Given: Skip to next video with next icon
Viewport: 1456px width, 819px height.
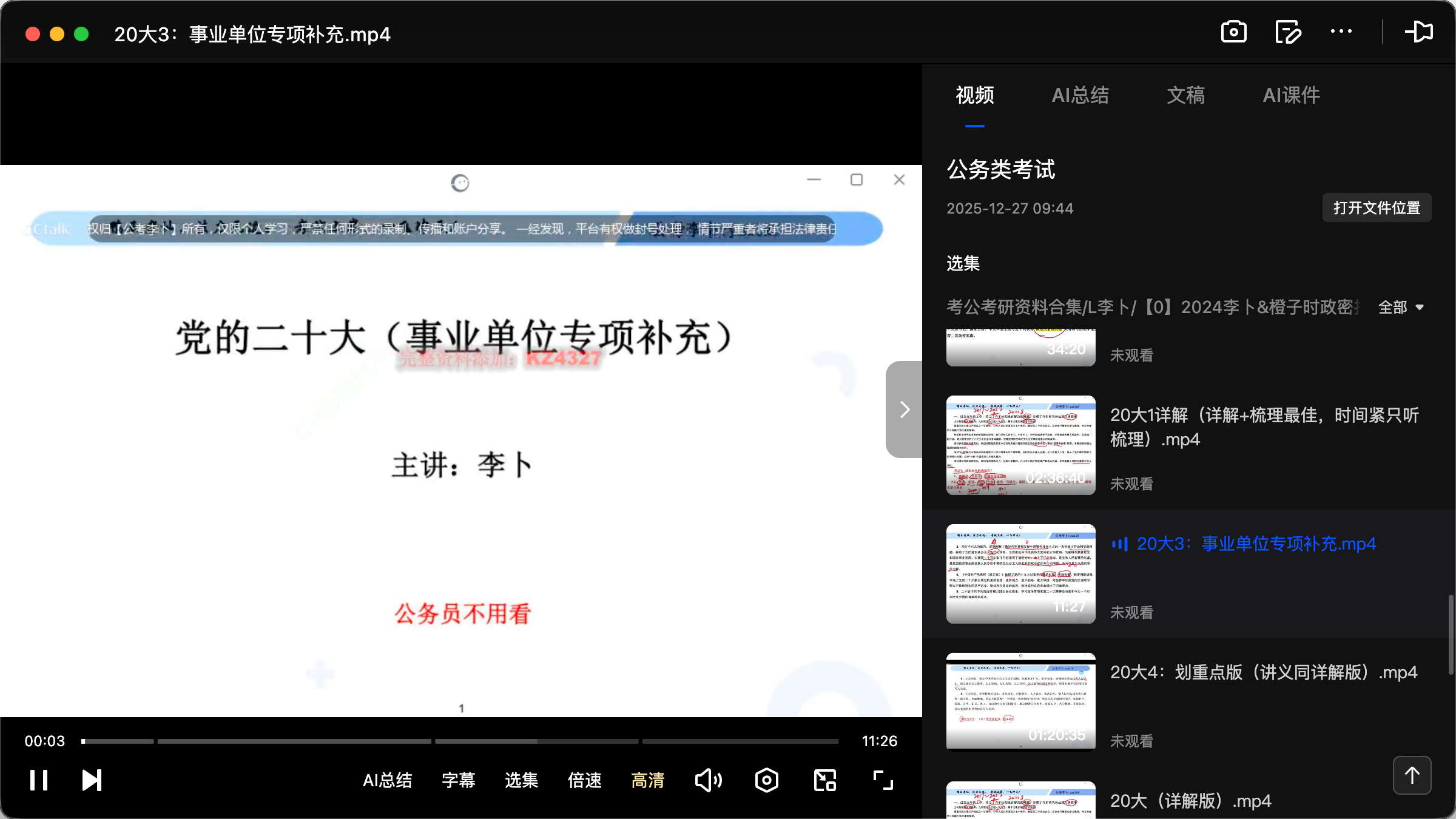Looking at the screenshot, I should [x=91, y=780].
